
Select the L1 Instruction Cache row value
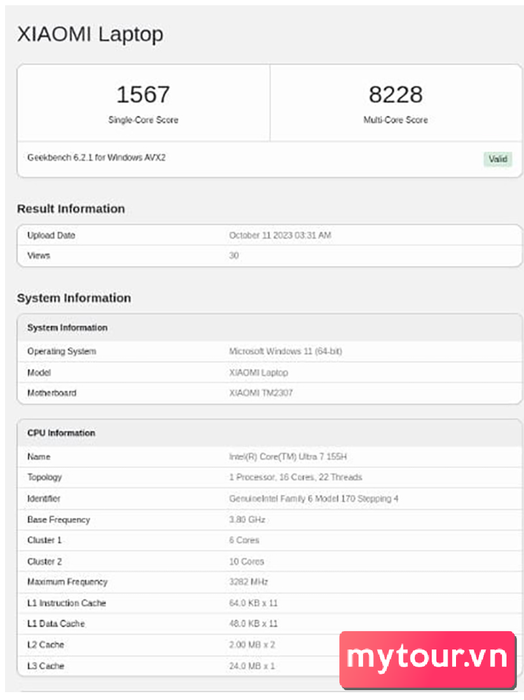click(x=253, y=603)
